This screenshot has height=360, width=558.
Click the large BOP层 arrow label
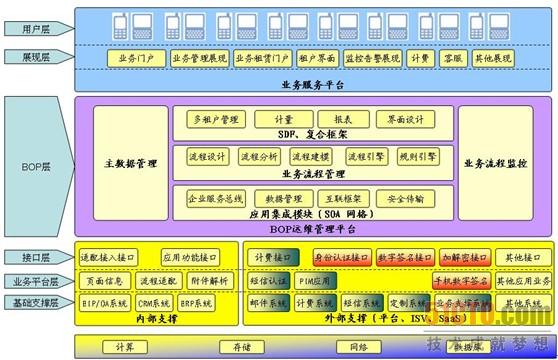tap(39, 166)
